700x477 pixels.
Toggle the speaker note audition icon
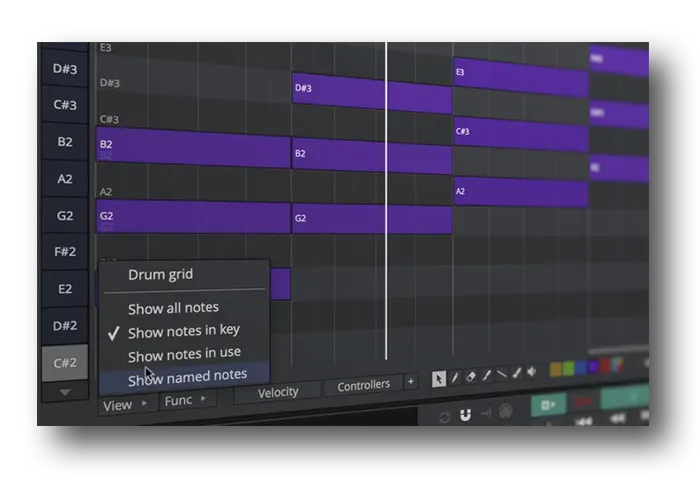click(x=531, y=371)
